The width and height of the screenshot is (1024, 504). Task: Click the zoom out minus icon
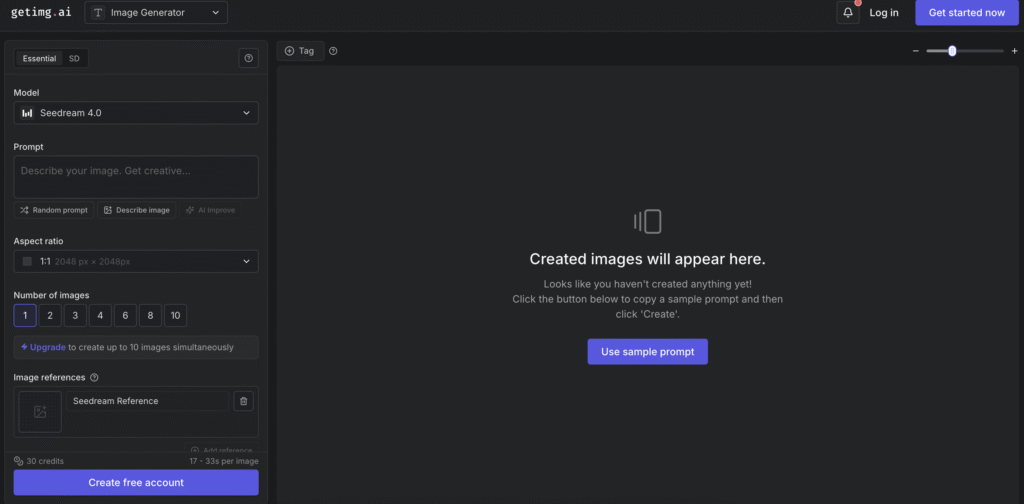pos(915,51)
